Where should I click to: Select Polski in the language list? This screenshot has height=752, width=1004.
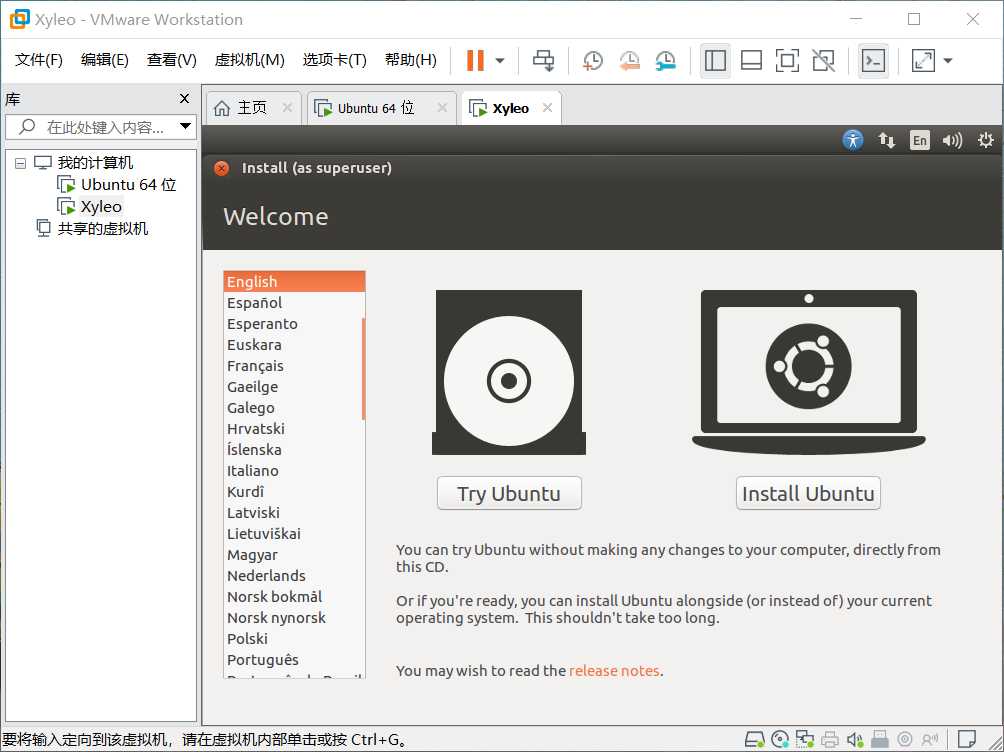294,639
